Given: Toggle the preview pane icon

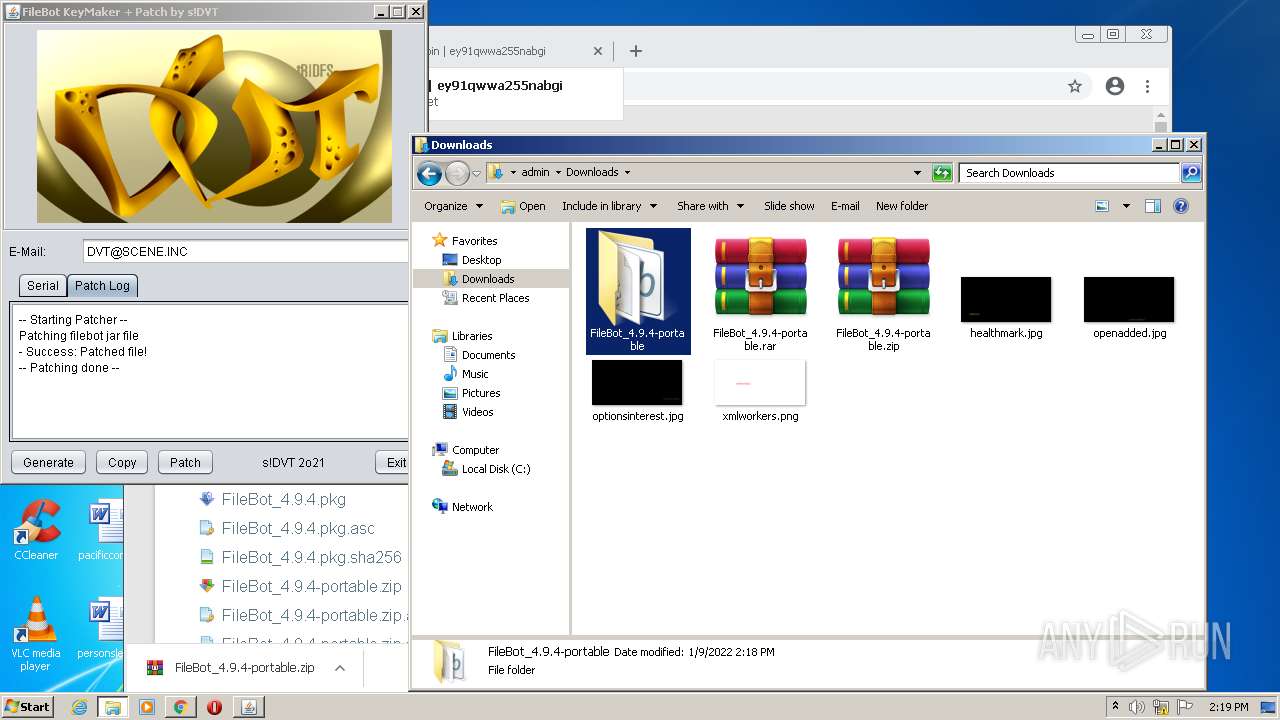Looking at the screenshot, I should 1152,206.
